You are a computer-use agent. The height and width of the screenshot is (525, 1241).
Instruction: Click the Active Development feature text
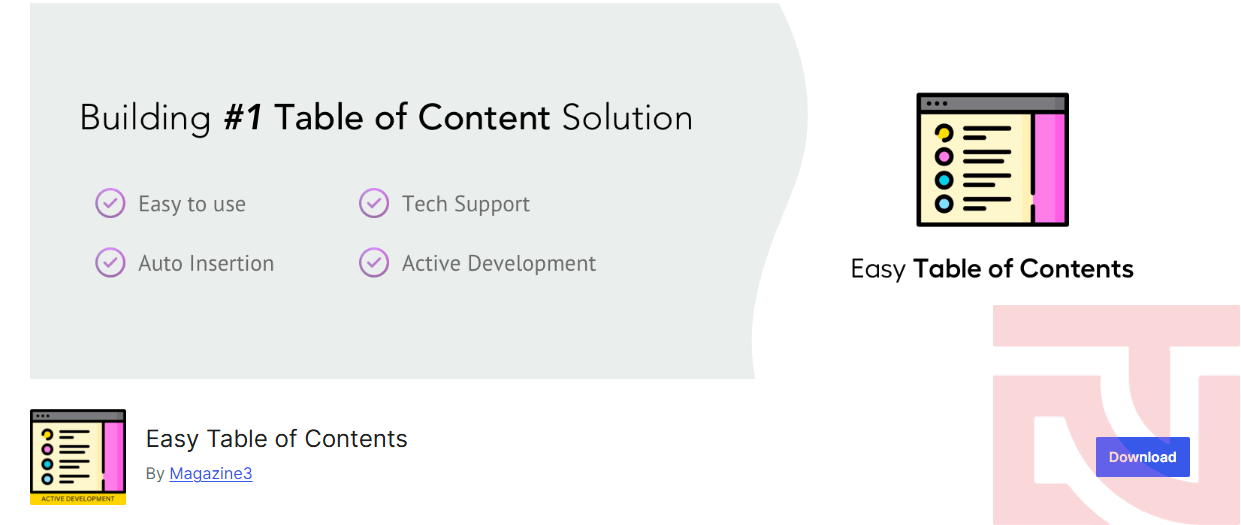point(499,264)
